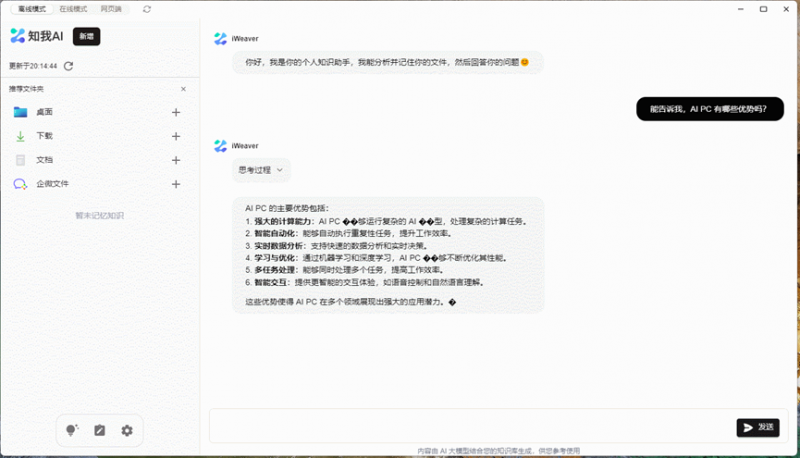Click the 新增 button
Image resolution: width=800 pixels, height=458 pixels.
(x=87, y=36)
